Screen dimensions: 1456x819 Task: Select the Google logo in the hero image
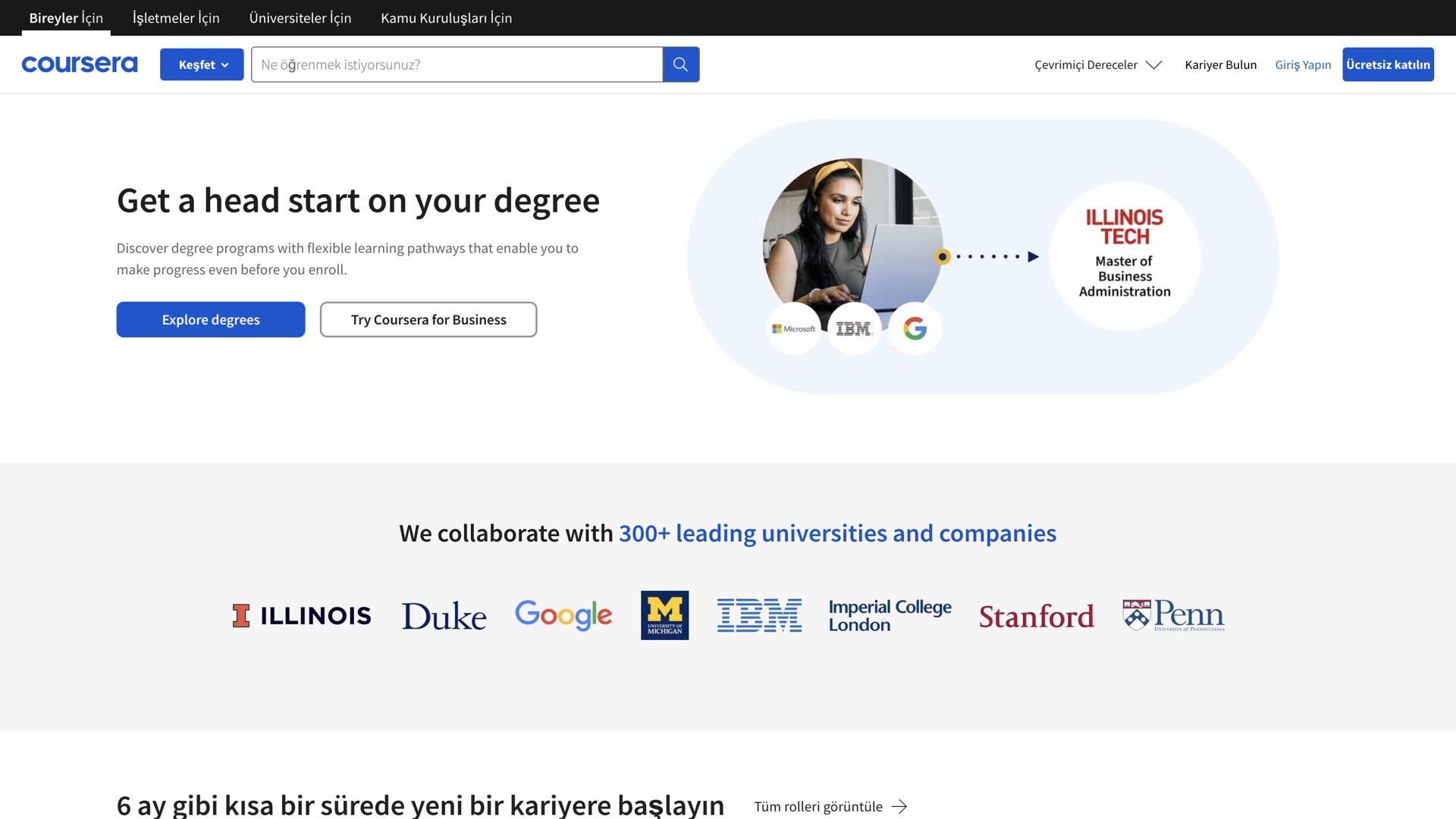coord(915,328)
